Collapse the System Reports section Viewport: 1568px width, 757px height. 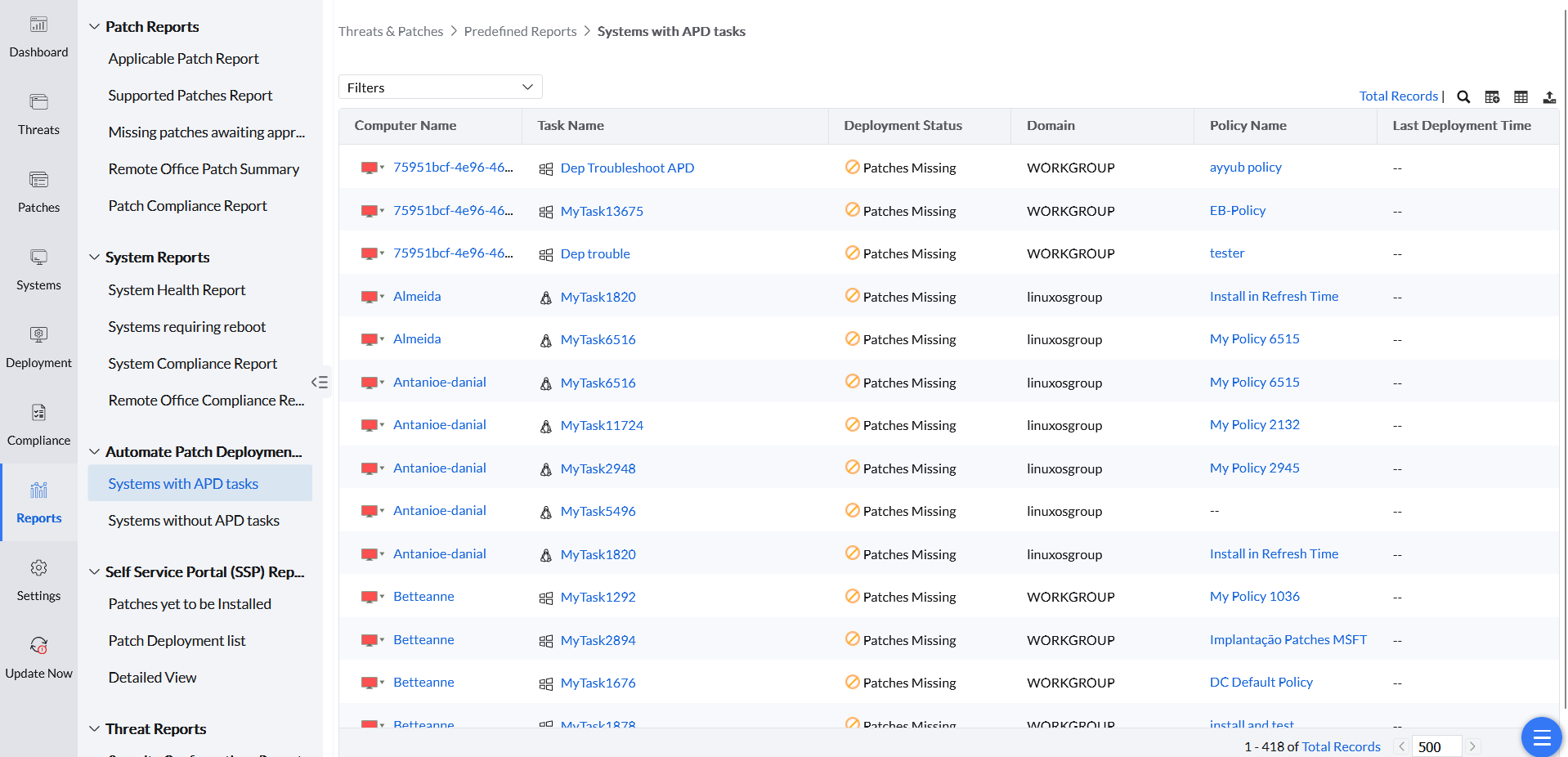[95, 258]
